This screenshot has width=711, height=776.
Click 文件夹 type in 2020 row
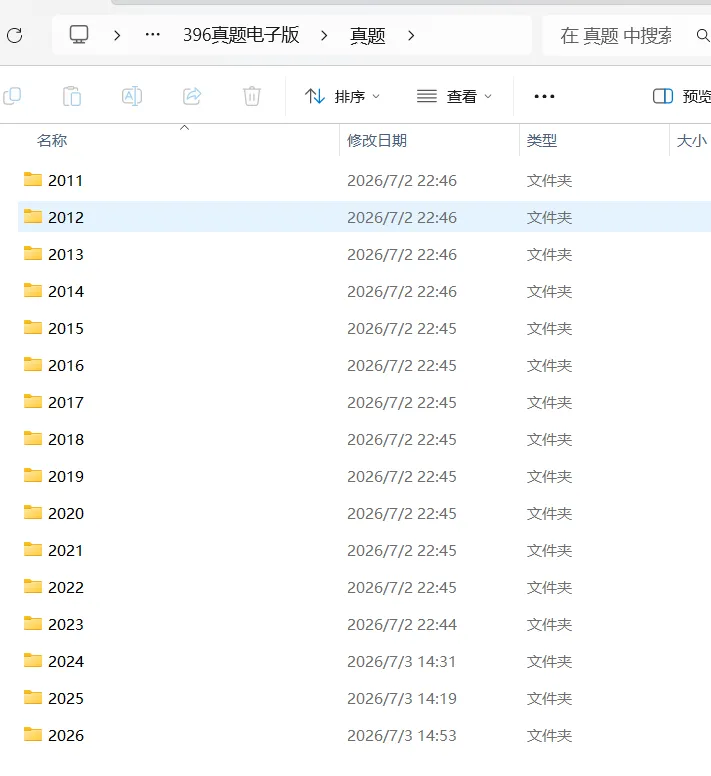click(549, 514)
